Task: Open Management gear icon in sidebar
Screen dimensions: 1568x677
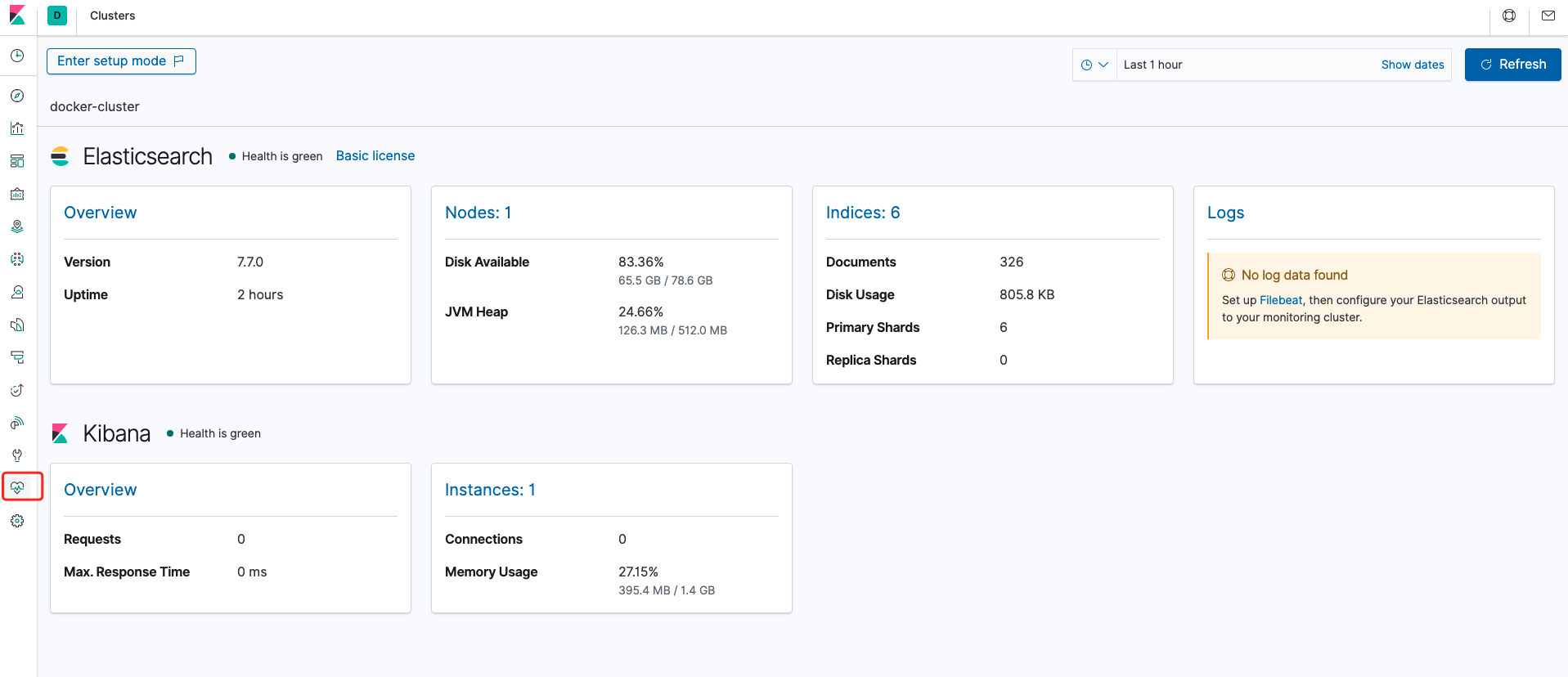Action: point(17,521)
